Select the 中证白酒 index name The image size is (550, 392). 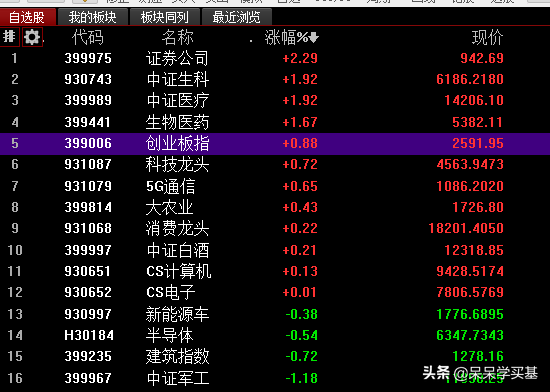178,250
